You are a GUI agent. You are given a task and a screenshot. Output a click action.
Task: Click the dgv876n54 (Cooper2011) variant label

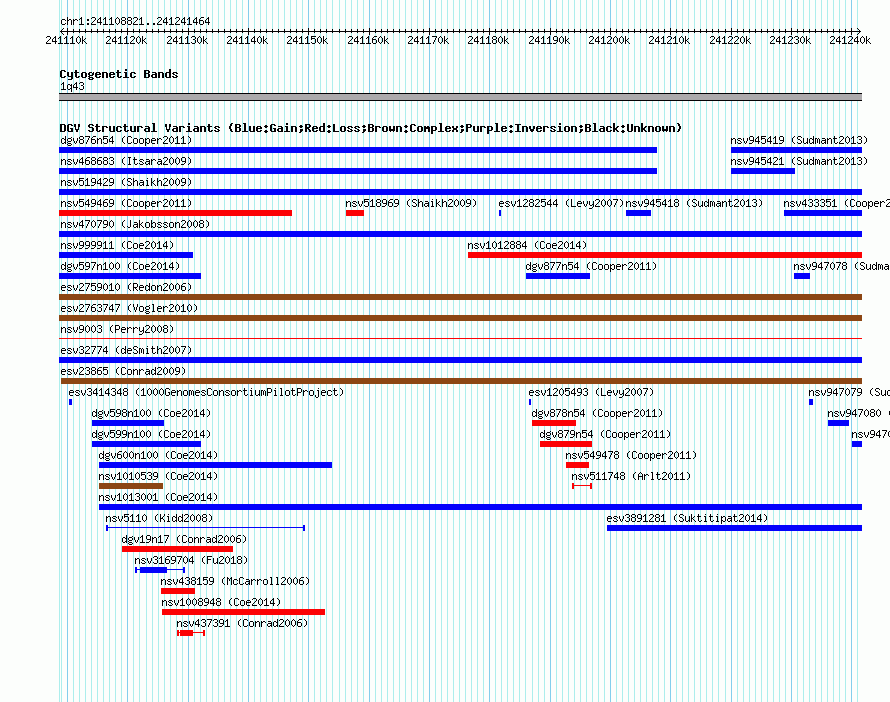(126, 140)
